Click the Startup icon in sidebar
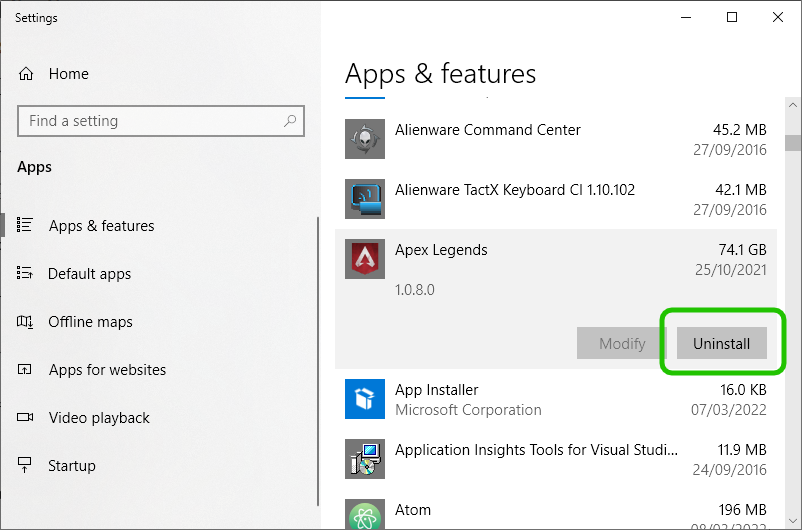 point(25,465)
